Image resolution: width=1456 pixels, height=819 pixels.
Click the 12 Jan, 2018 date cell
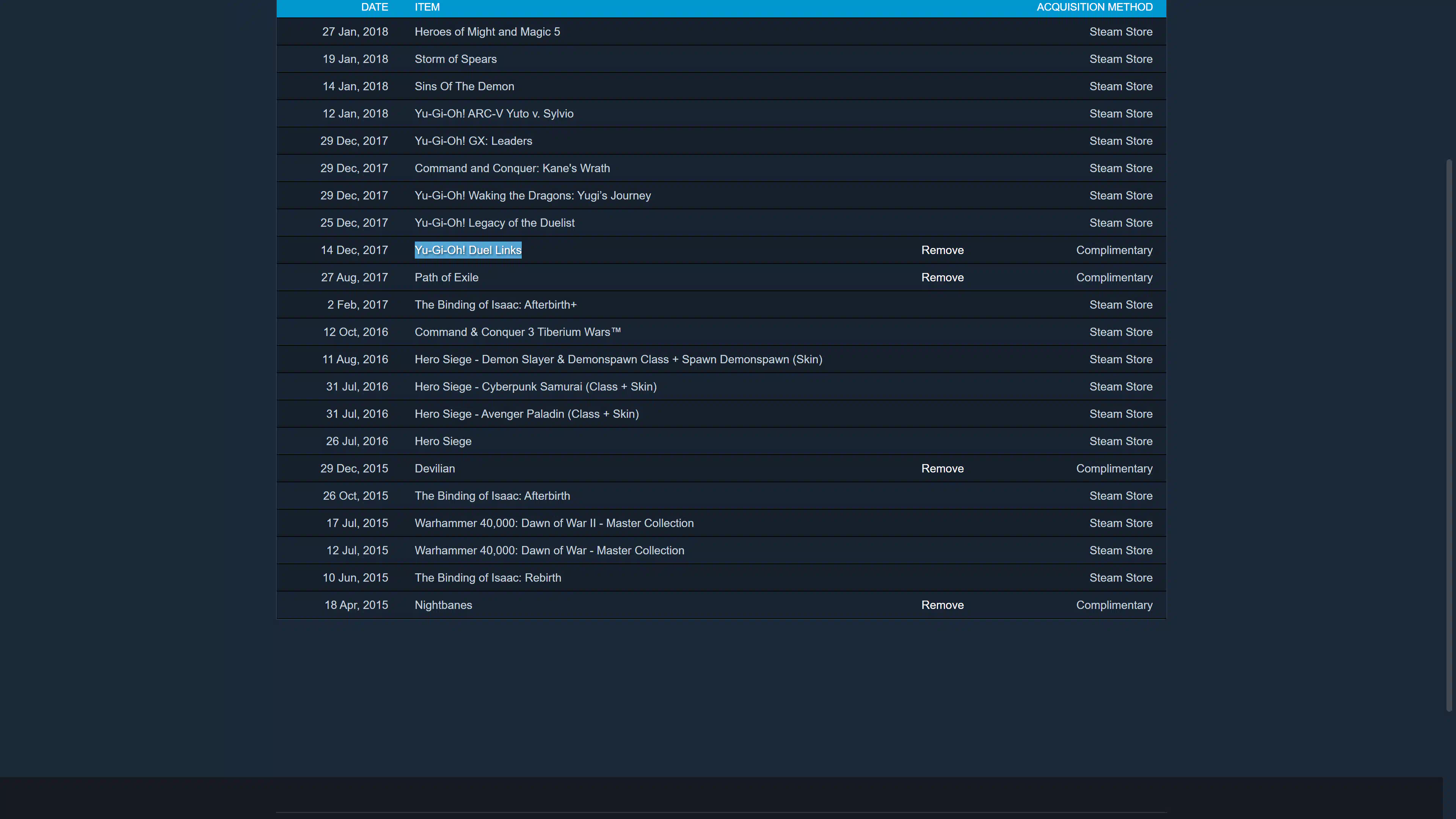[x=355, y=114]
